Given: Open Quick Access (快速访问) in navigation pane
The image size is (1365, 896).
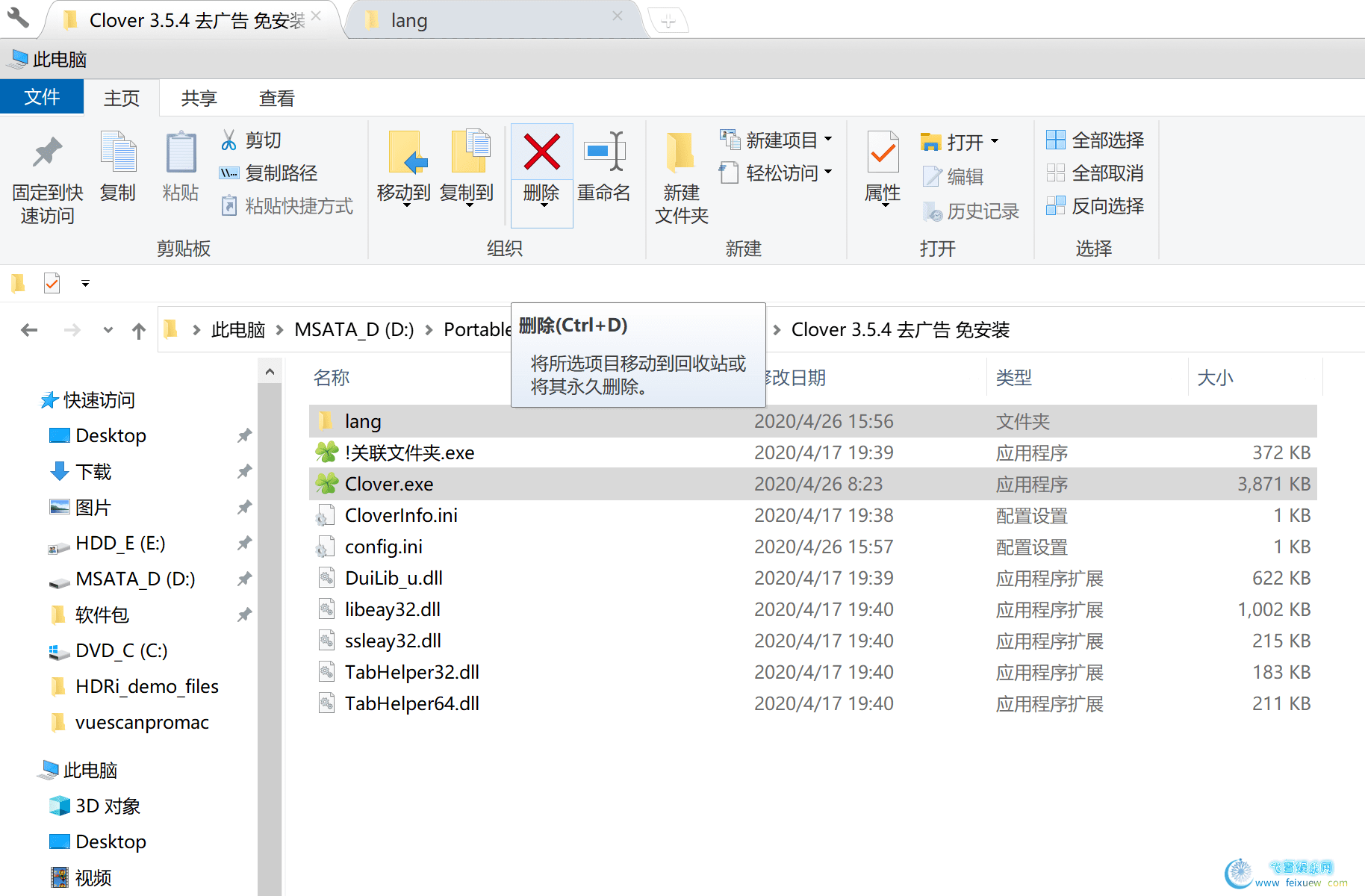Looking at the screenshot, I should 87,400.
